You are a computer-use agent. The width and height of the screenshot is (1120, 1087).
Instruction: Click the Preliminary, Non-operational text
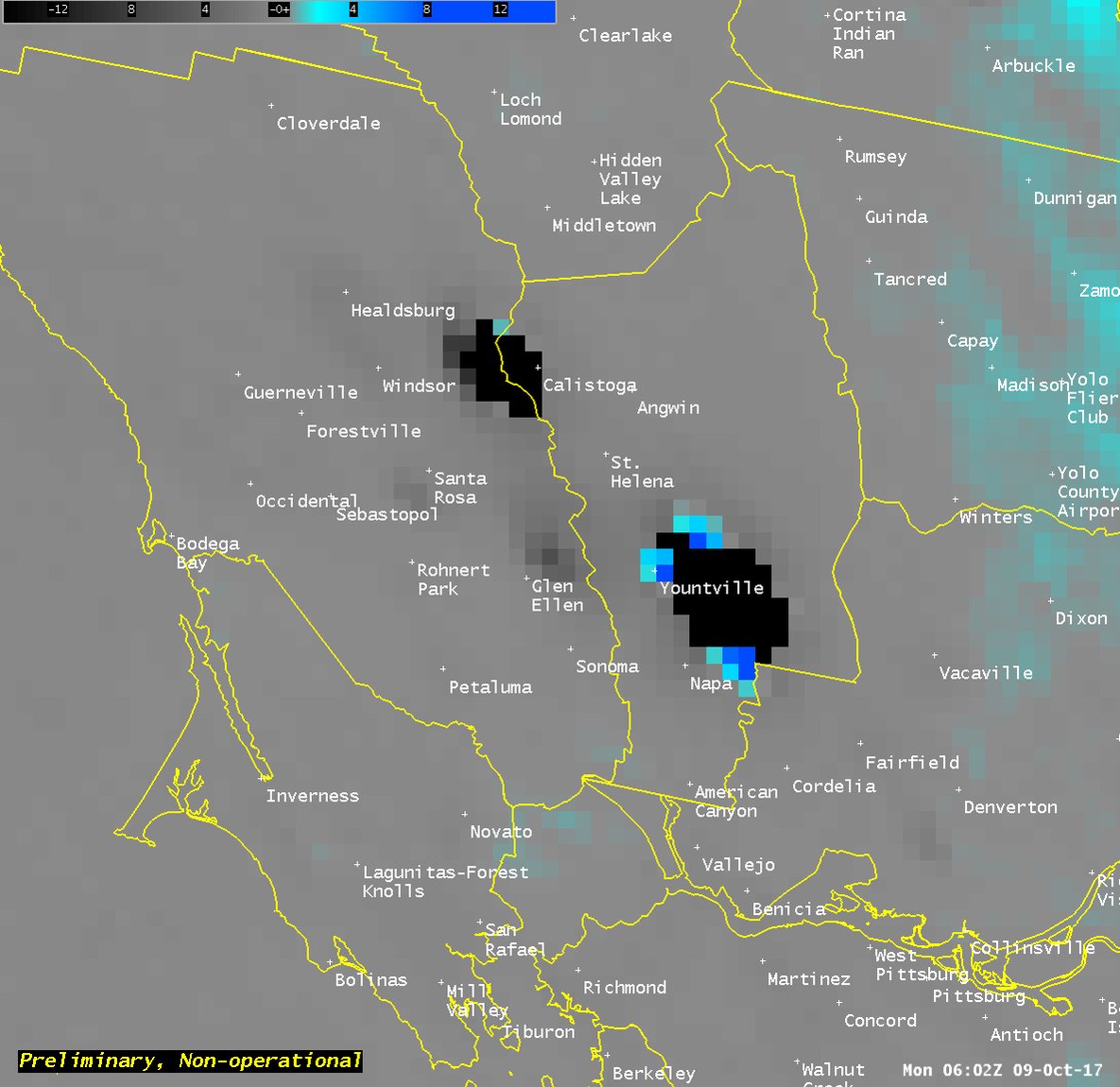pyautogui.click(x=189, y=1060)
